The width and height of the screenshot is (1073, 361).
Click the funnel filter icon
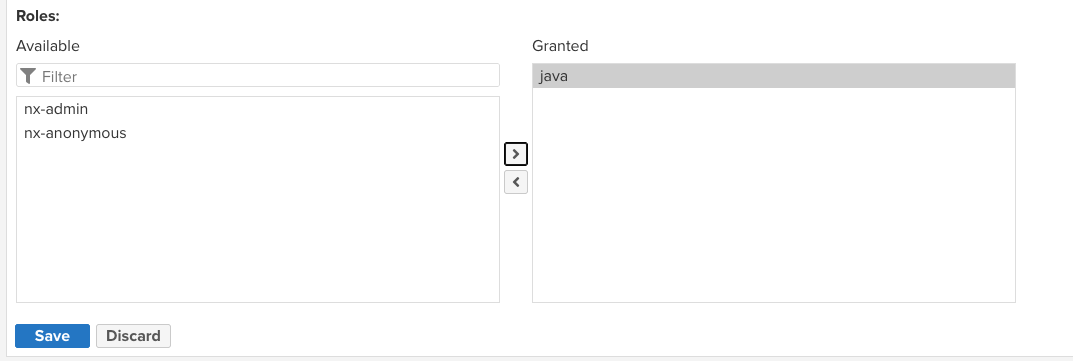click(x=27, y=76)
